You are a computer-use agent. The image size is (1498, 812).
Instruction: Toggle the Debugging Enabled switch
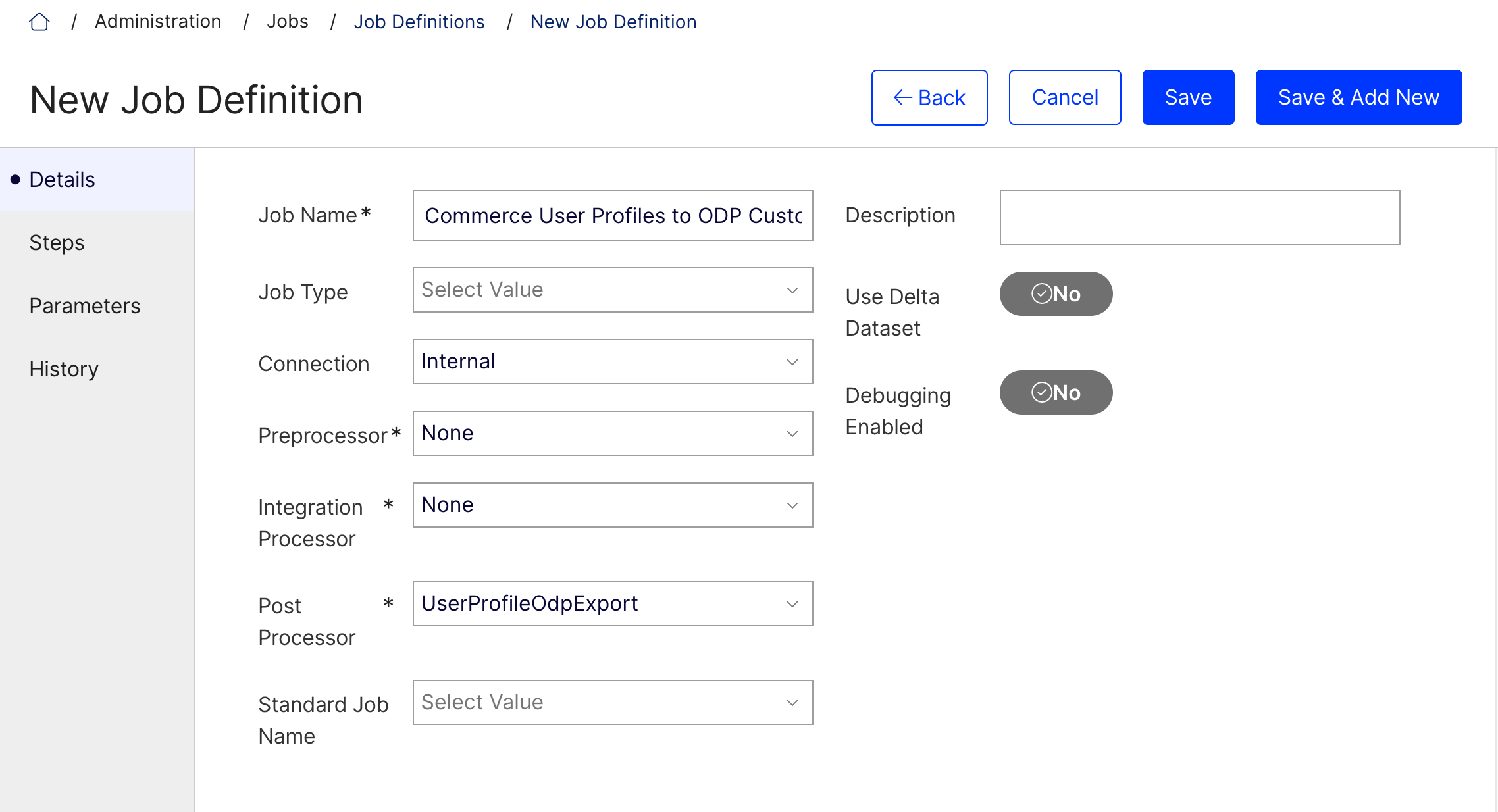coord(1056,392)
